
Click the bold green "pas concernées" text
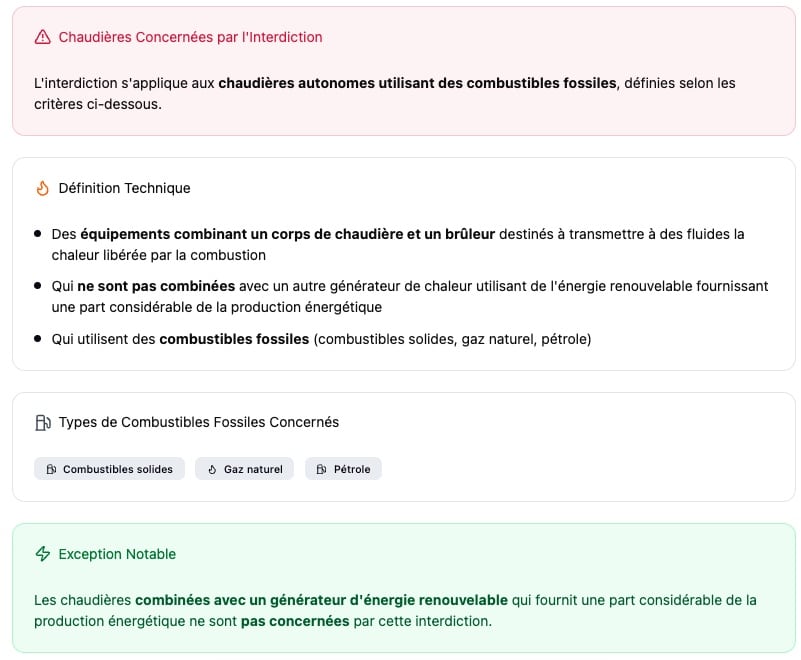click(x=295, y=621)
